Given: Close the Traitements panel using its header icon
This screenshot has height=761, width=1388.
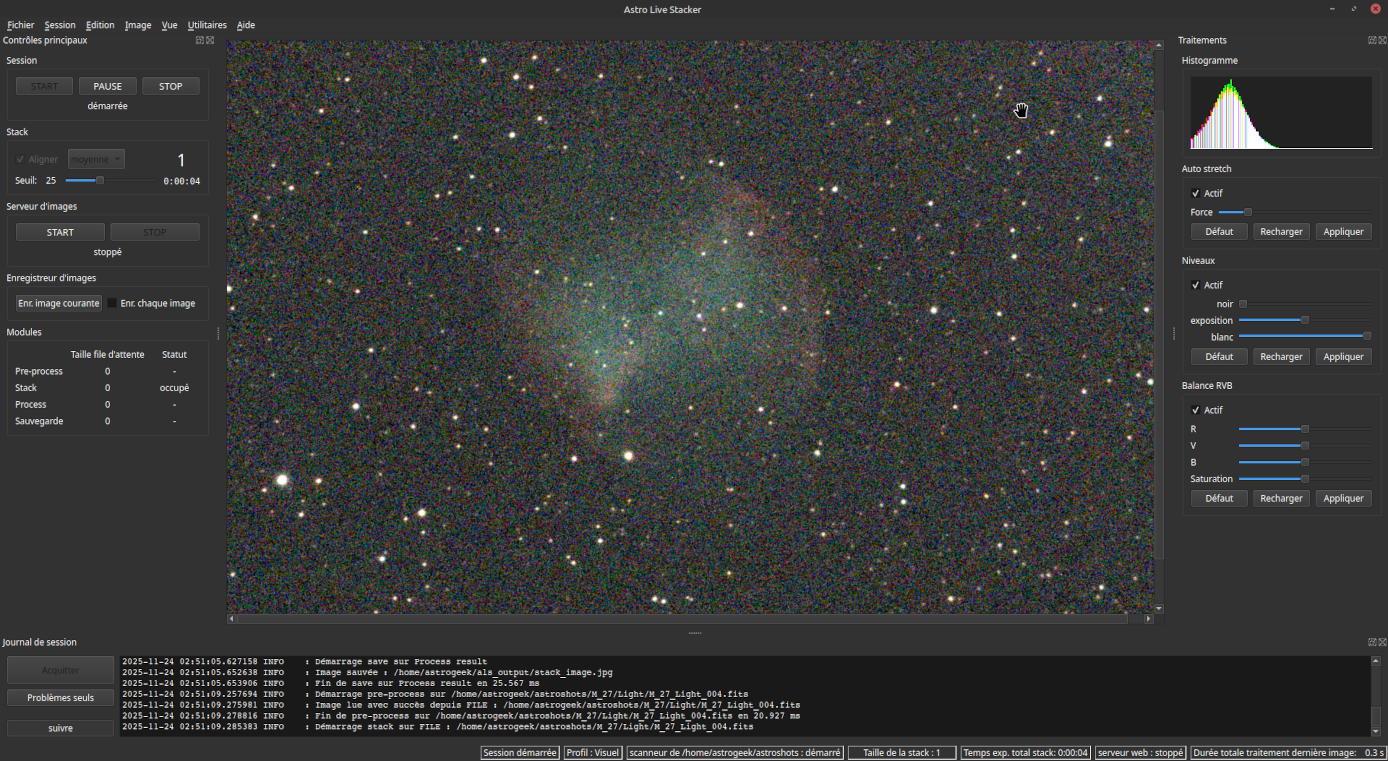Looking at the screenshot, I should coord(1382,40).
